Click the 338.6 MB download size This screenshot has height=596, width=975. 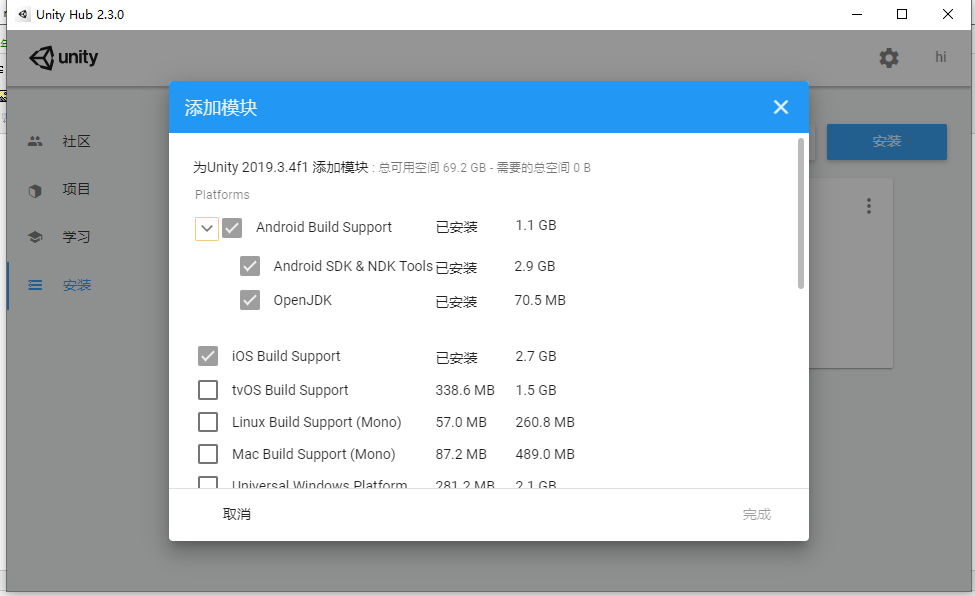tap(465, 390)
